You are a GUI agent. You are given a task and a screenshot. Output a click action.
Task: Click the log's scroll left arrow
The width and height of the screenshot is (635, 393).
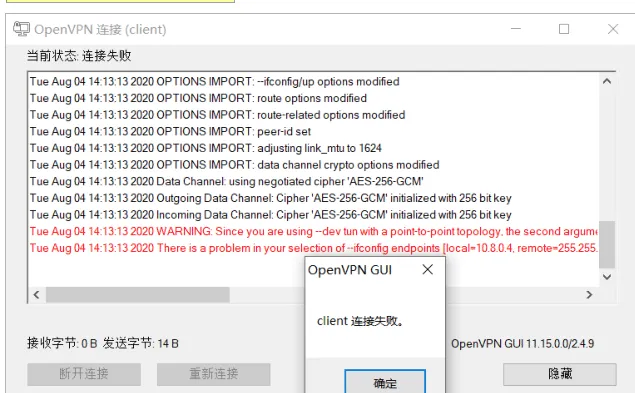(x=36, y=295)
